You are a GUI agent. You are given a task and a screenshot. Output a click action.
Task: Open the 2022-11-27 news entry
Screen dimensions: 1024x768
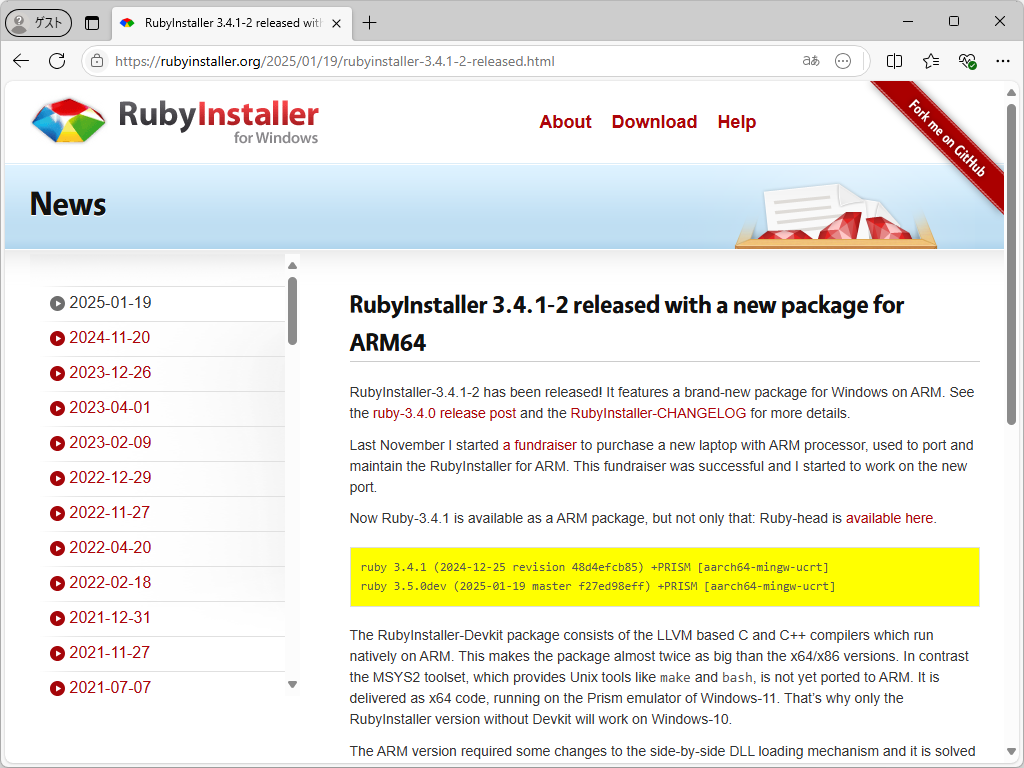click(110, 512)
